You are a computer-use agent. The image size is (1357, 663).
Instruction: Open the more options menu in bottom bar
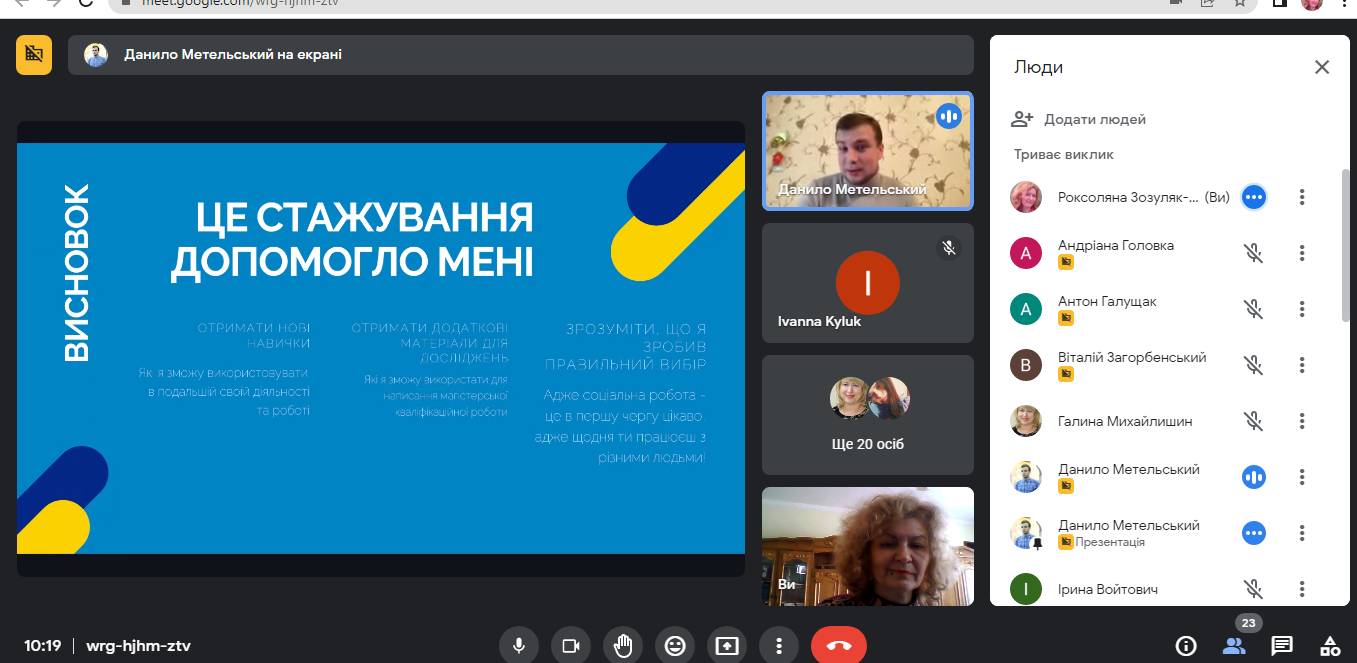tap(779, 646)
